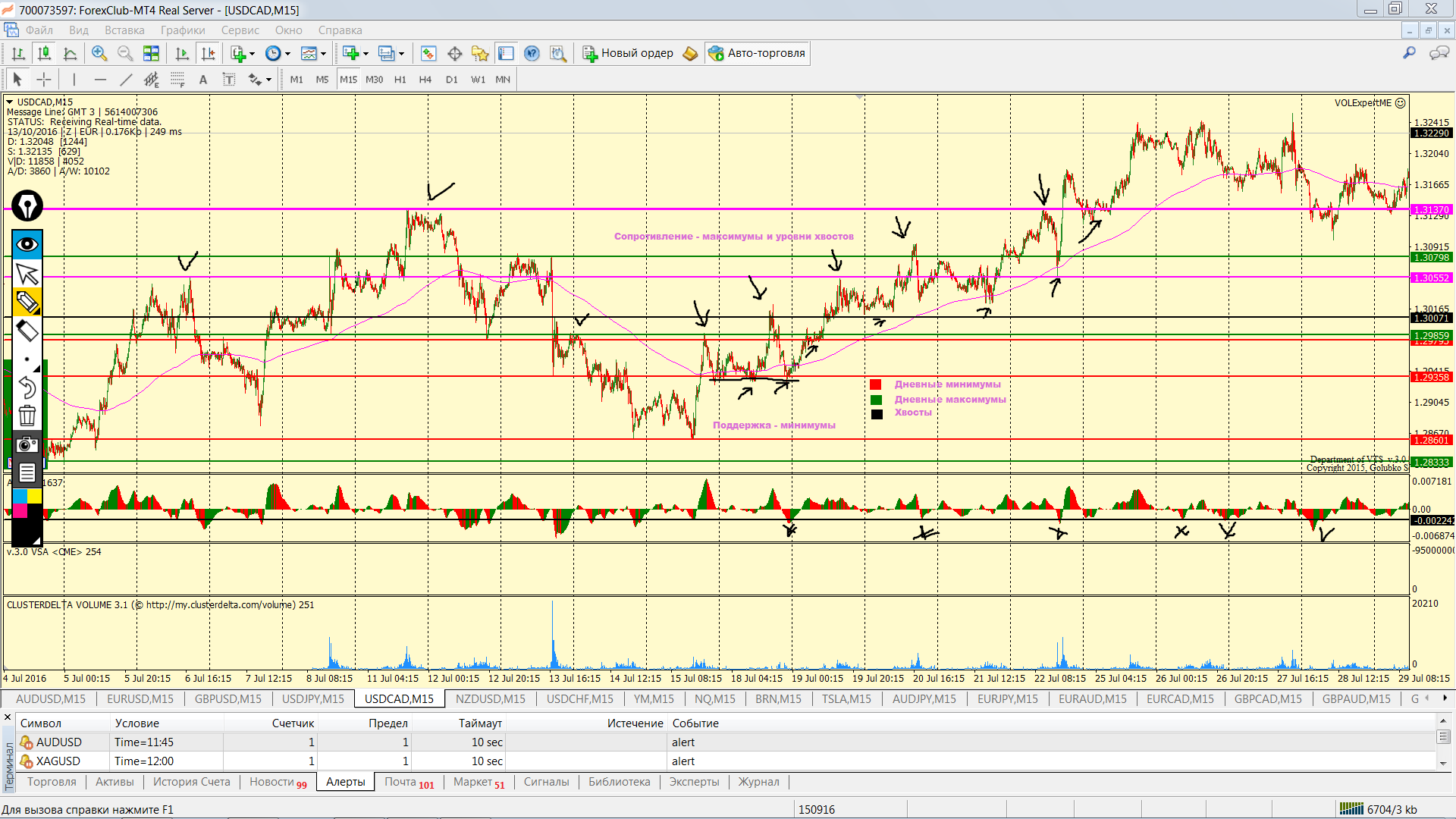Switch chart to candlestick mode
The height and width of the screenshot is (819, 1456).
pyautogui.click(x=44, y=53)
